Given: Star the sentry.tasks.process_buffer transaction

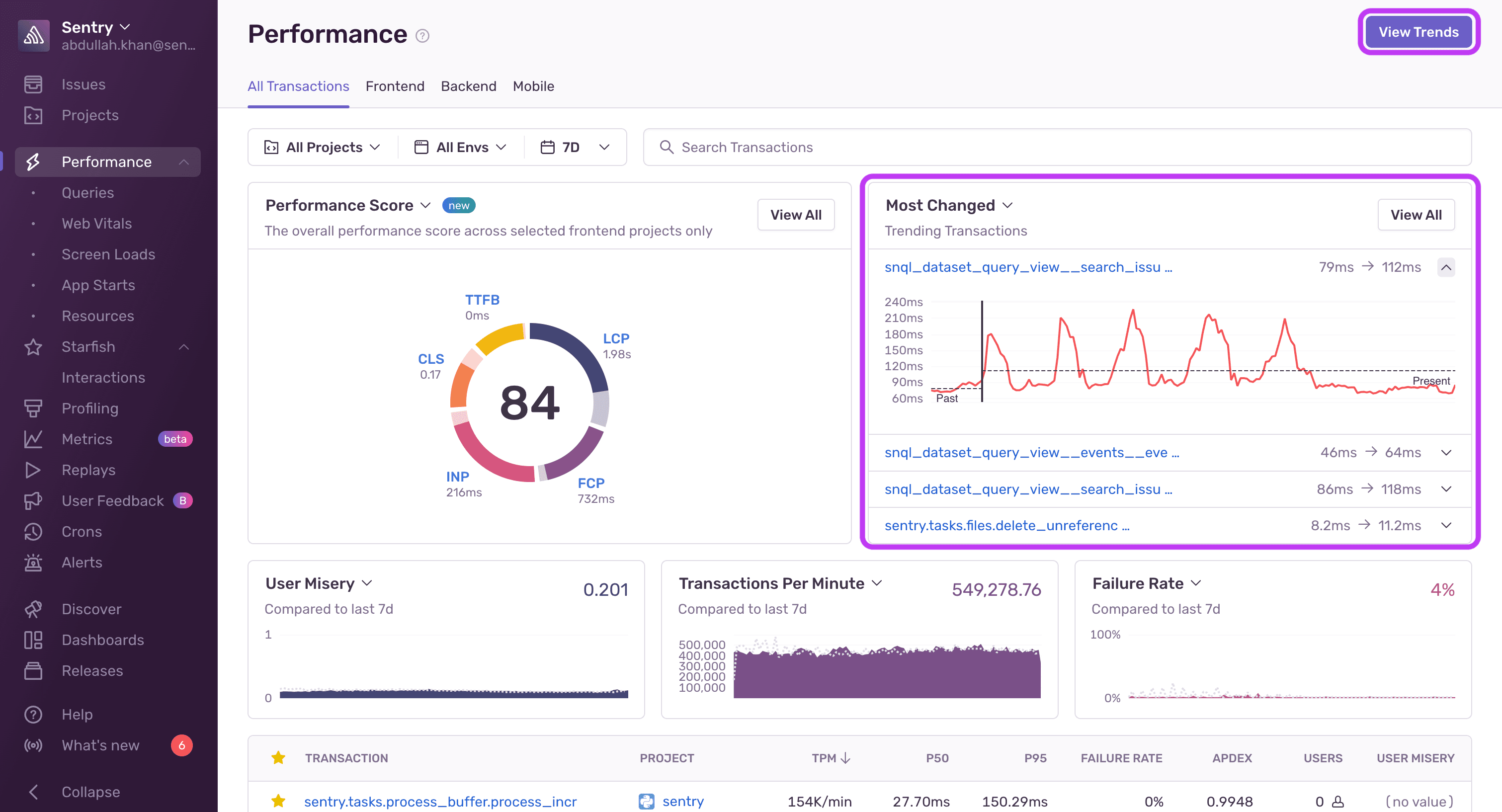Looking at the screenshot, I should pos(279,801).
